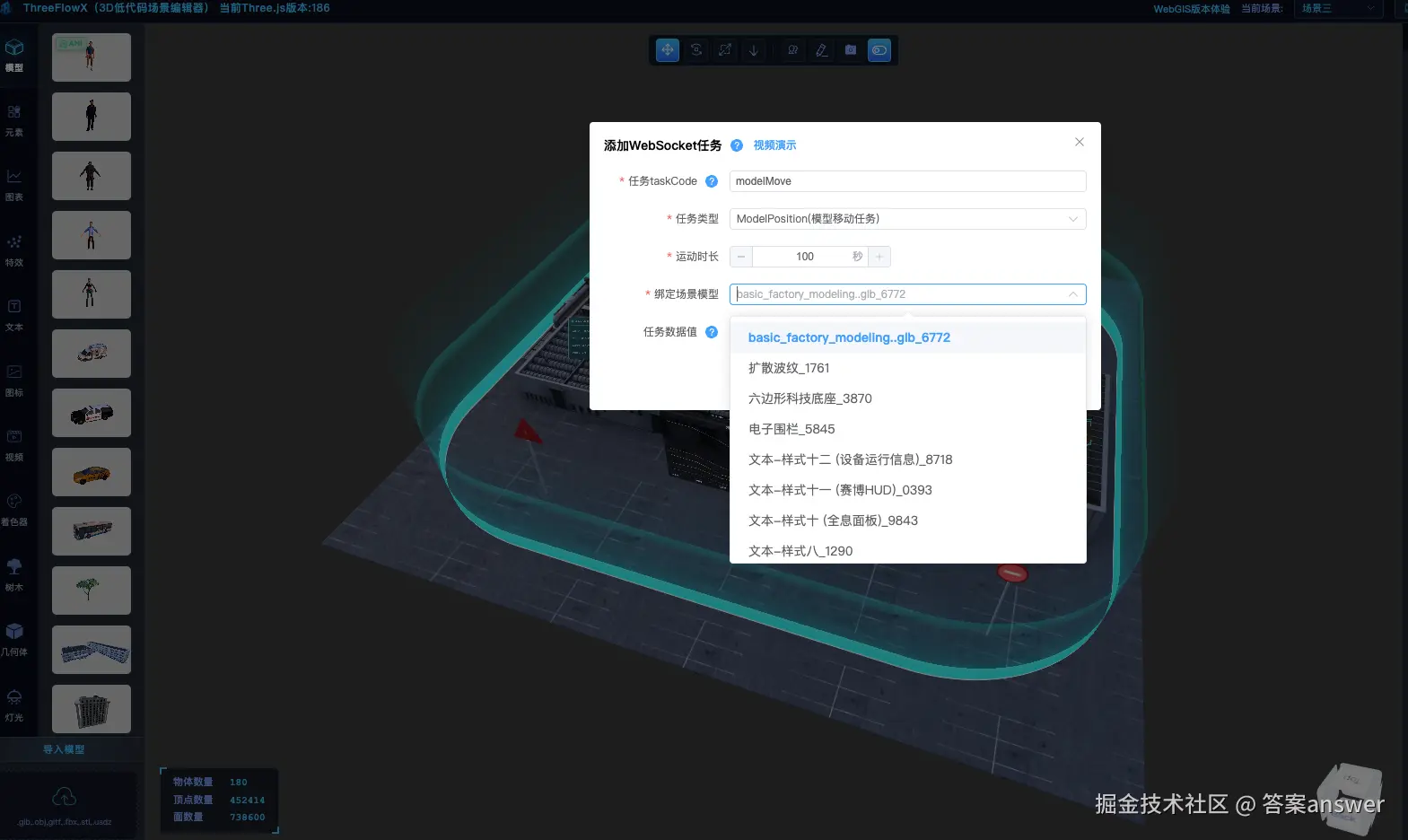Click the down-arrow drop-to-ground tool
Image resolution: width=1408 pixels, height=840 pixels.
(x=754, y=50)
